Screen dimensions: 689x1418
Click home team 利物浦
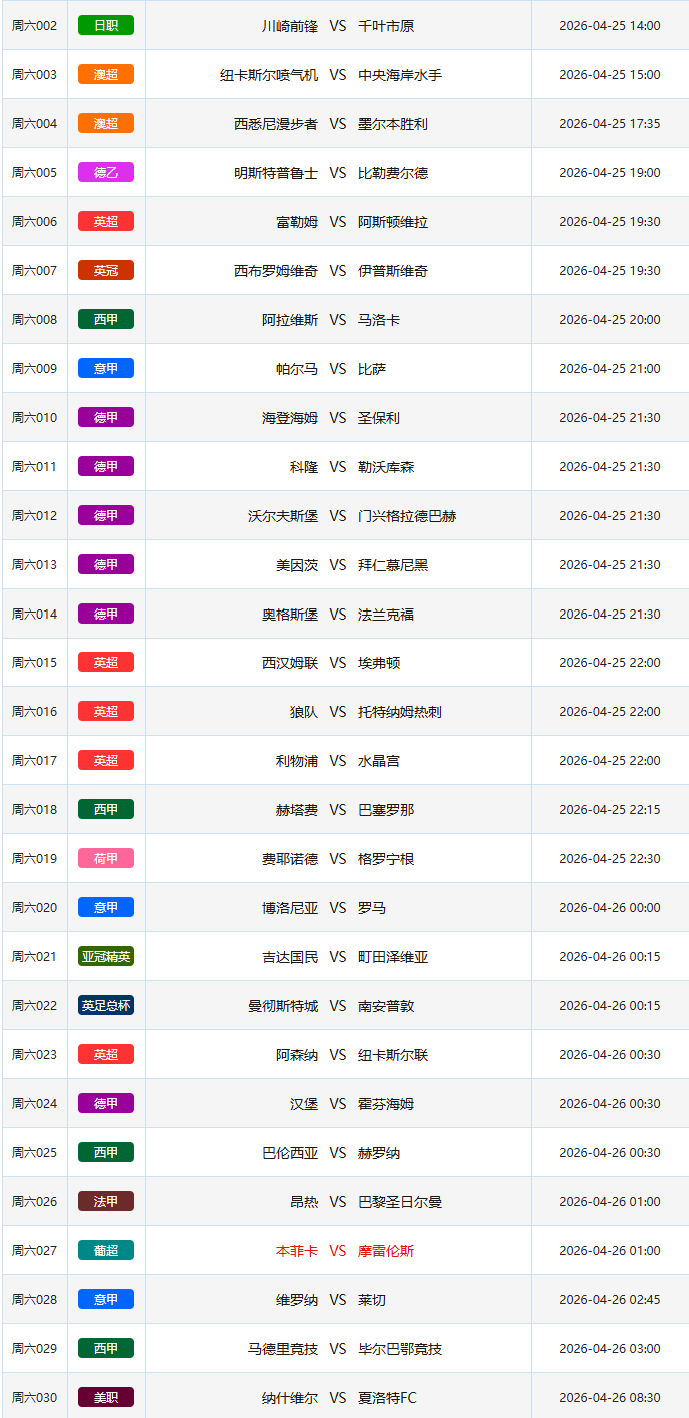pos(297,761)
